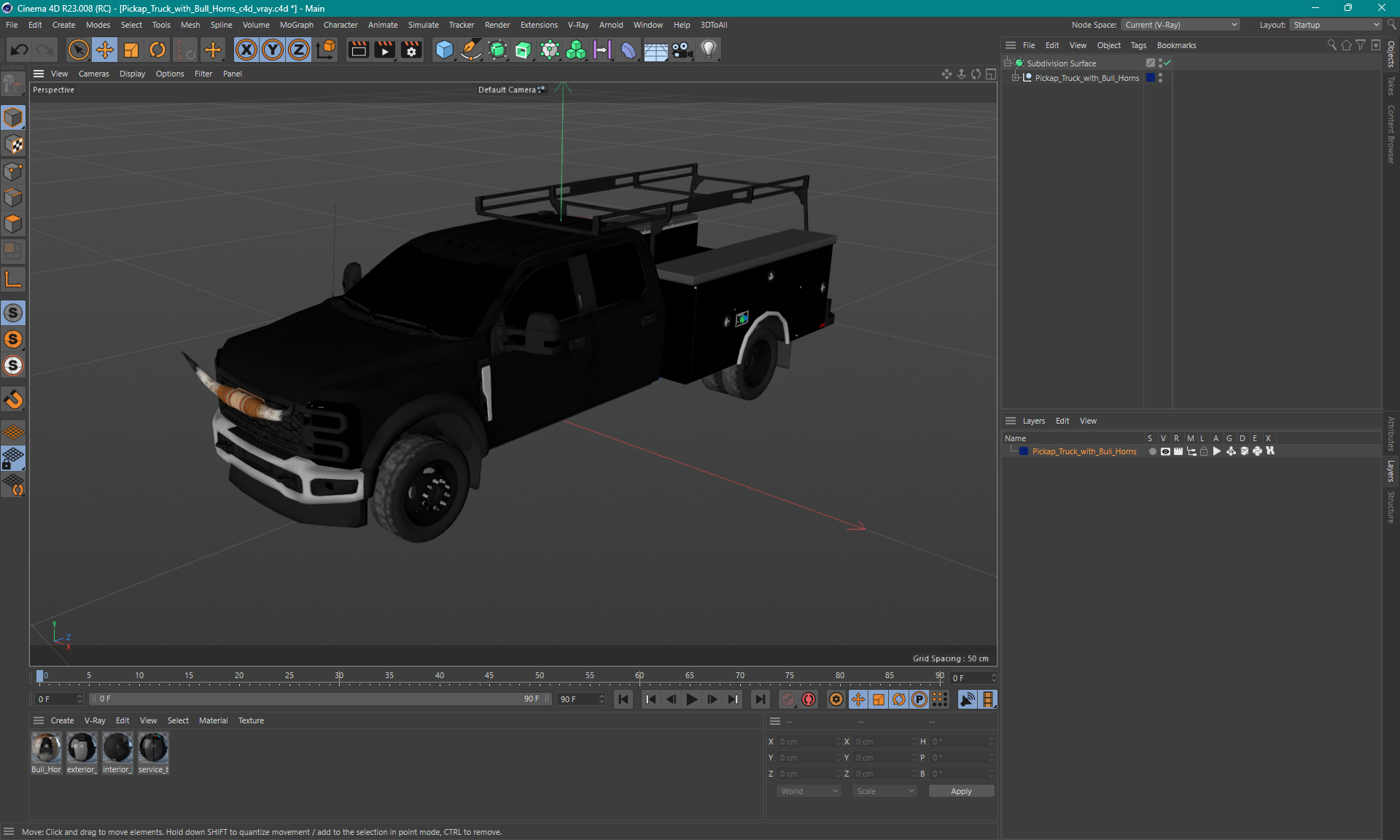This screenshot has width=1400, height=840.
Task: Click the Layers panel menu icon
Action: coord(1011,421)
